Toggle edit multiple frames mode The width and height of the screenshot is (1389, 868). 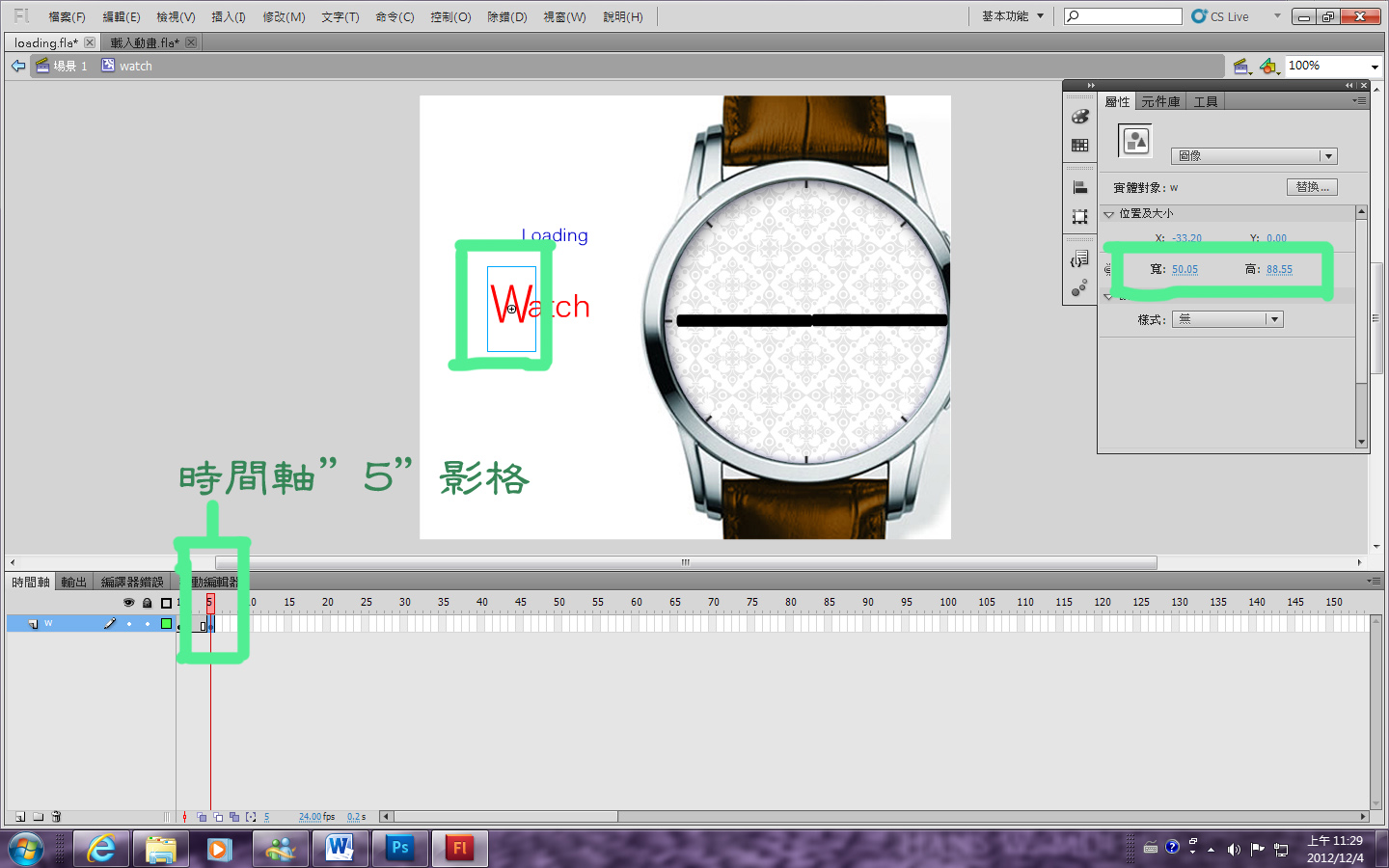click(x=235, y=816)
